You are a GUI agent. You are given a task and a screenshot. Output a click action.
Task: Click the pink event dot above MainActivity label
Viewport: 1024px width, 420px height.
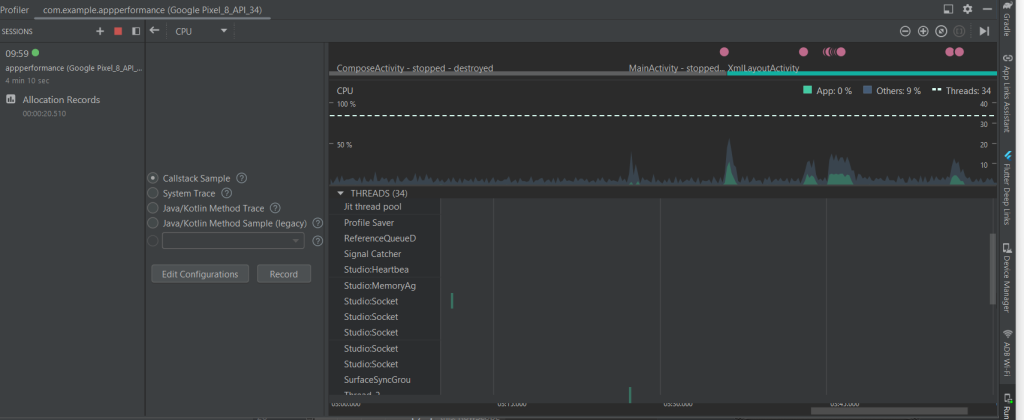[724, 52]
